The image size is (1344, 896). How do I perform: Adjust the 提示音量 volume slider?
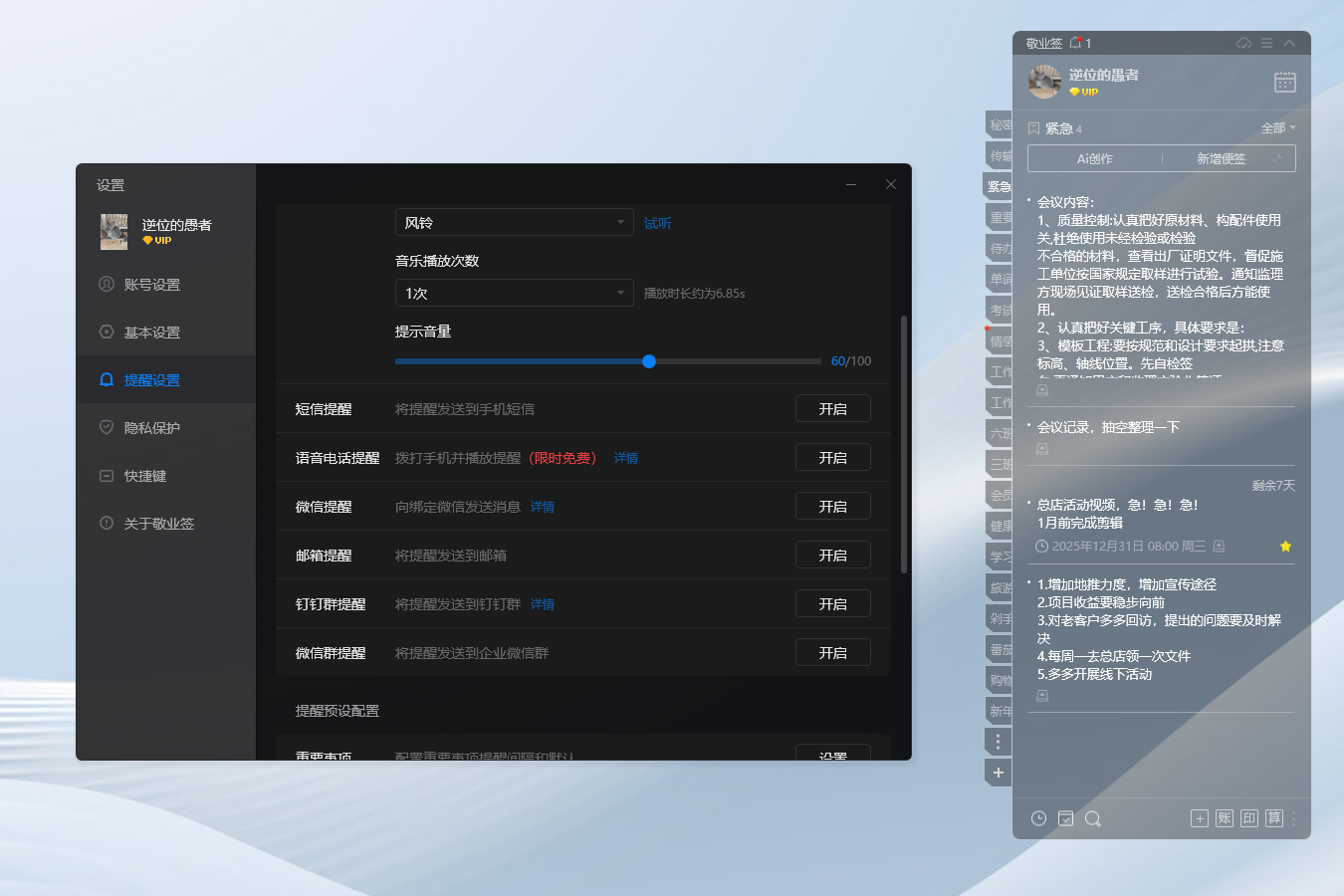(649, 361)
